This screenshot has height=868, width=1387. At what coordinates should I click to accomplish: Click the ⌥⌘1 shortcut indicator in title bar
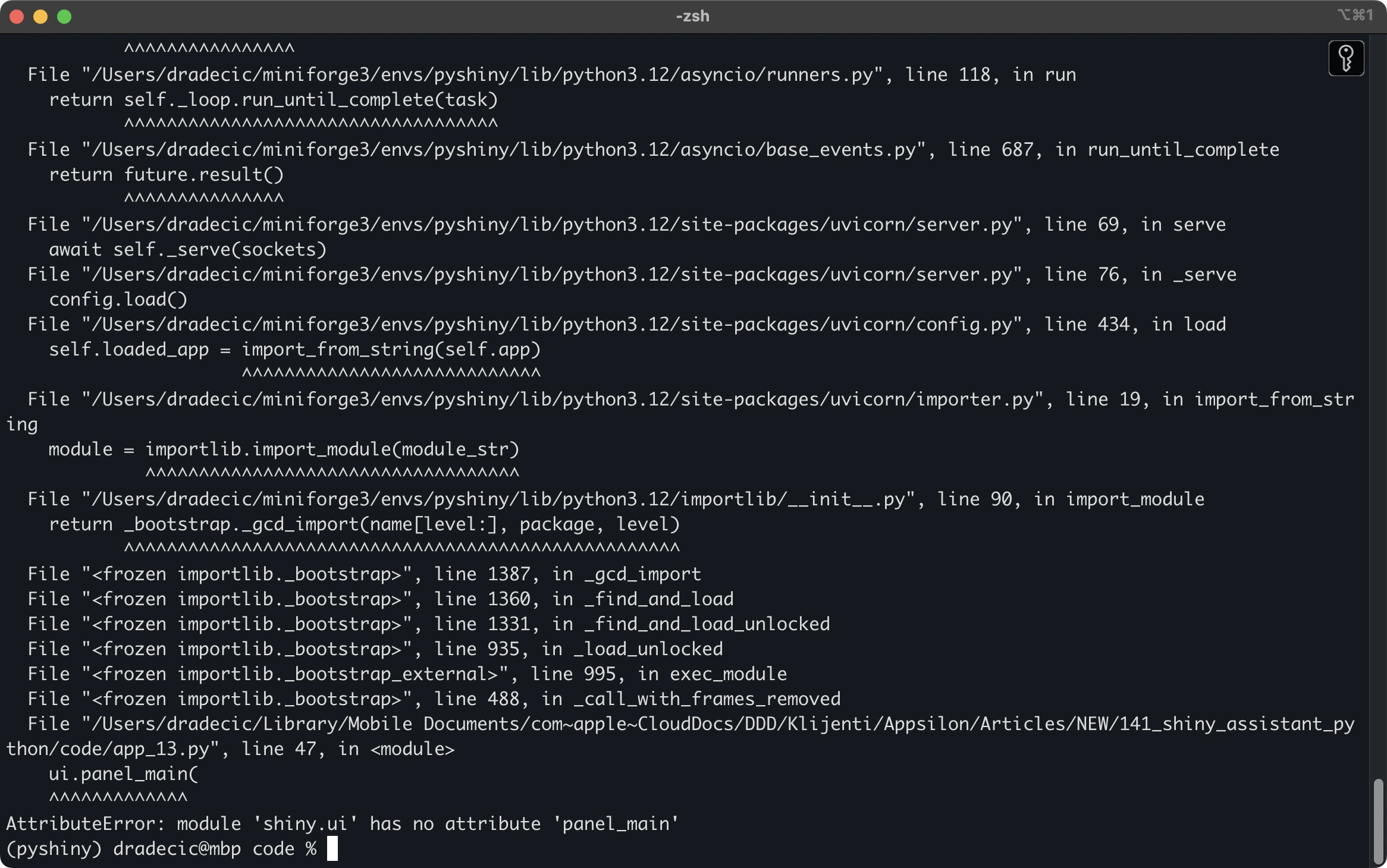click(1355, 15)
